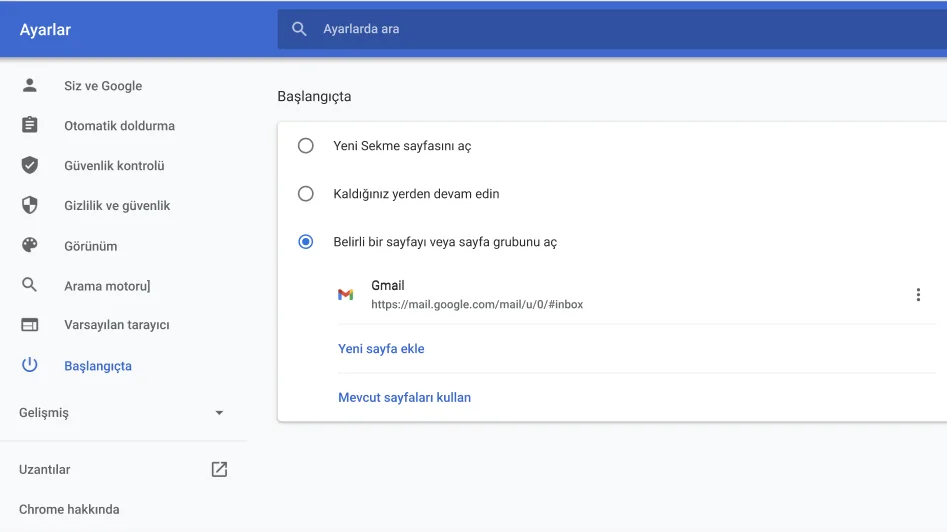This screenshot has width=947, height=532.
Task: Click the browser window icon for Varsayılan tarayıcı
Action: [x=30, y=326]
